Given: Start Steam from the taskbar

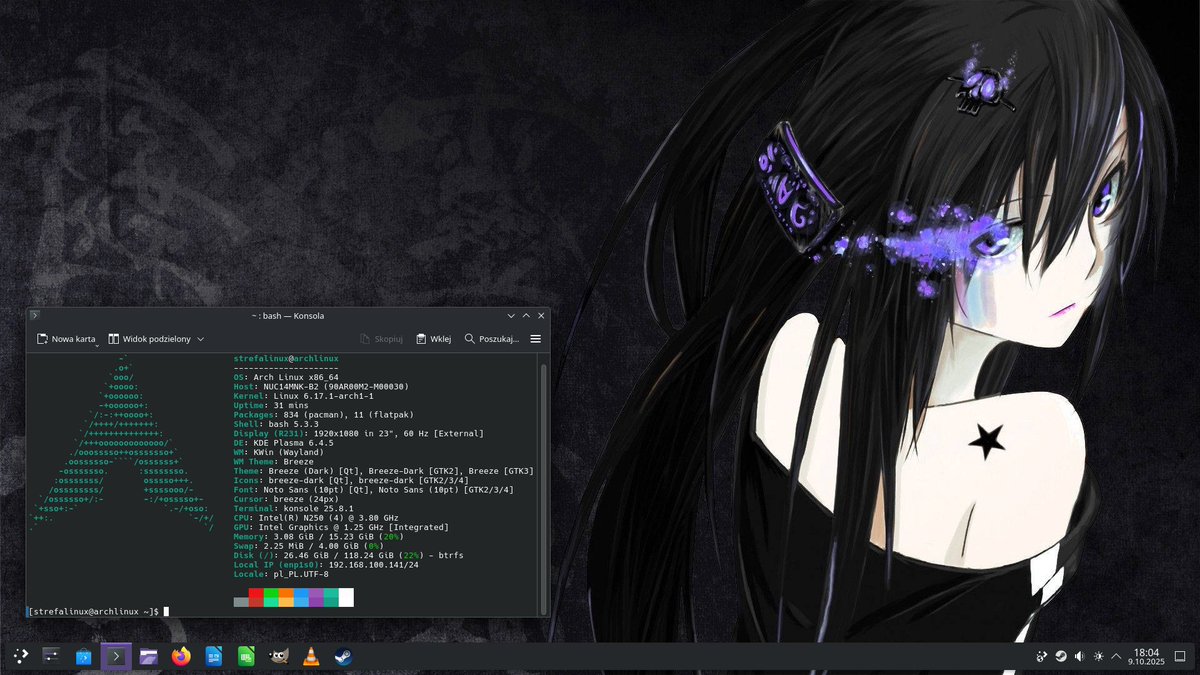Looking at the screenshot, I should [344, 656].
